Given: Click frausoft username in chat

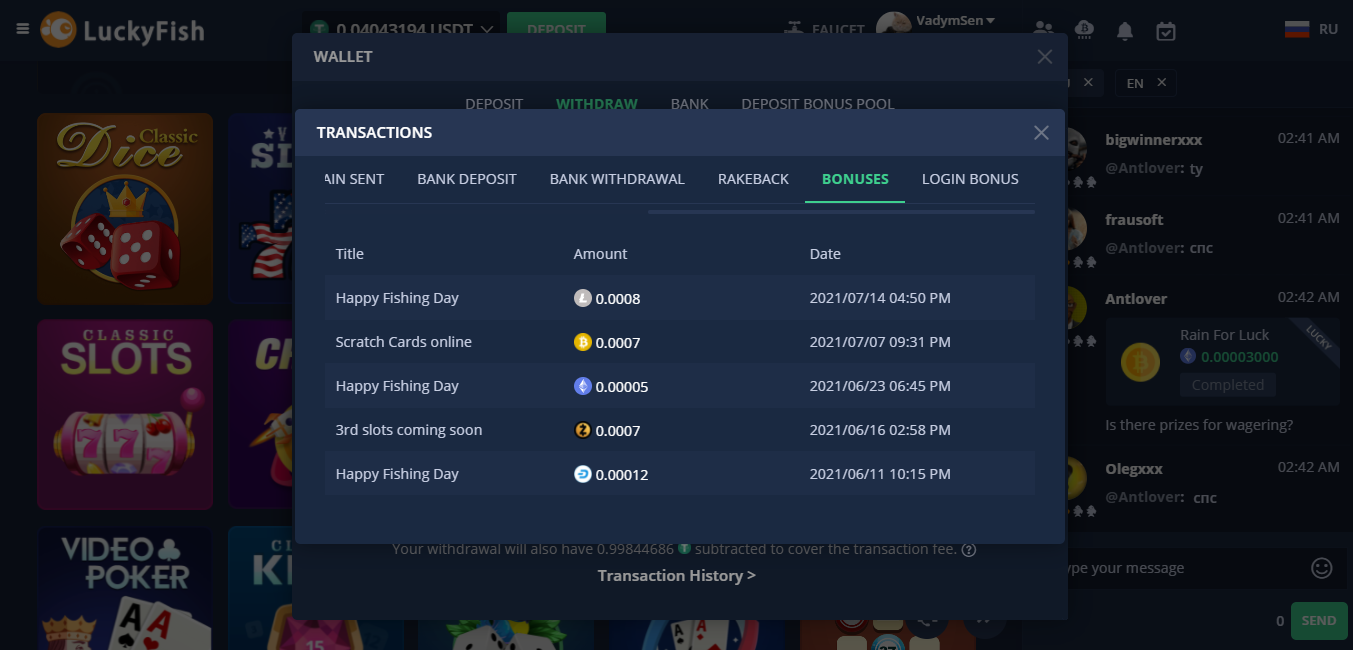Looking at the screenshot, I should pos(1134,219).
